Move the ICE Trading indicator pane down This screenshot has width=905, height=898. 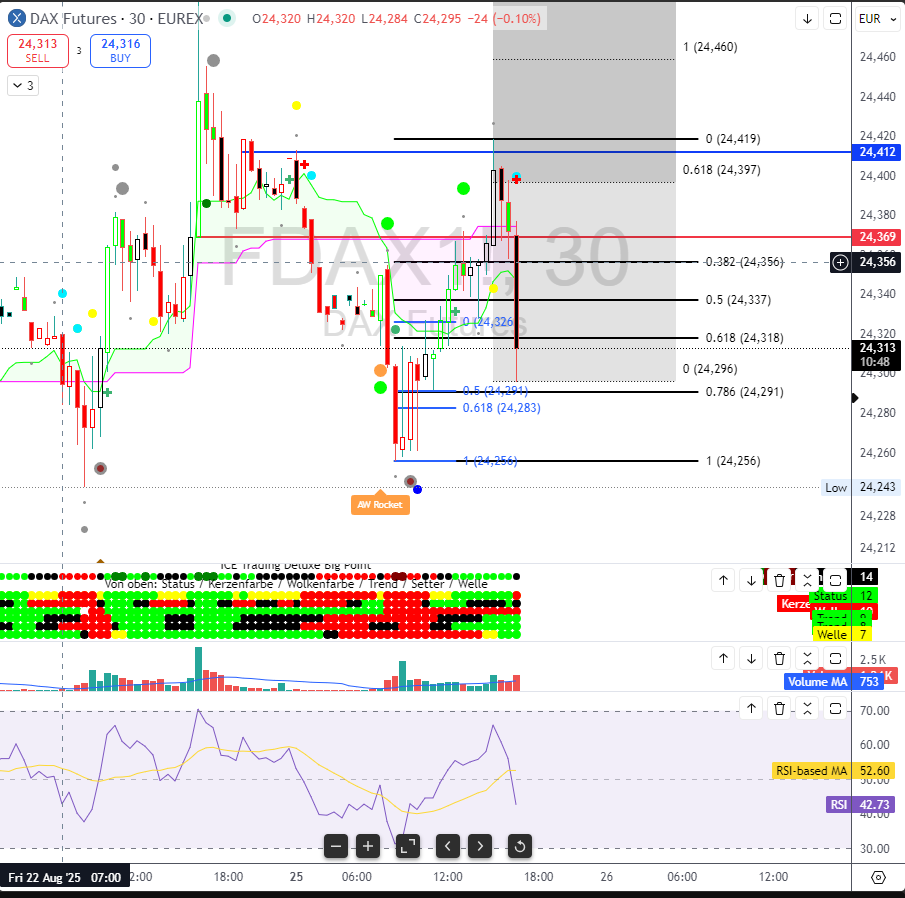point(751,580)
